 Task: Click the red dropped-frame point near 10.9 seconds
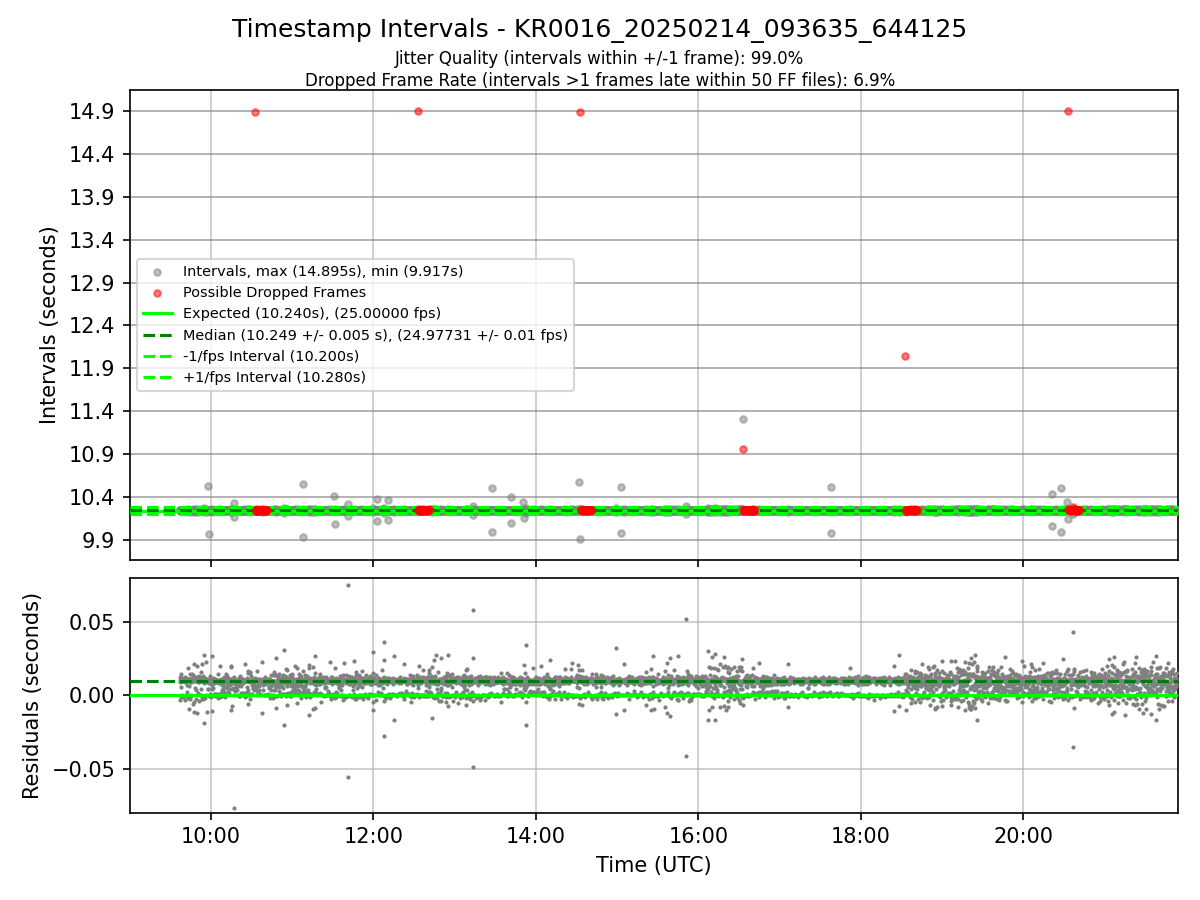coord(743,449)
